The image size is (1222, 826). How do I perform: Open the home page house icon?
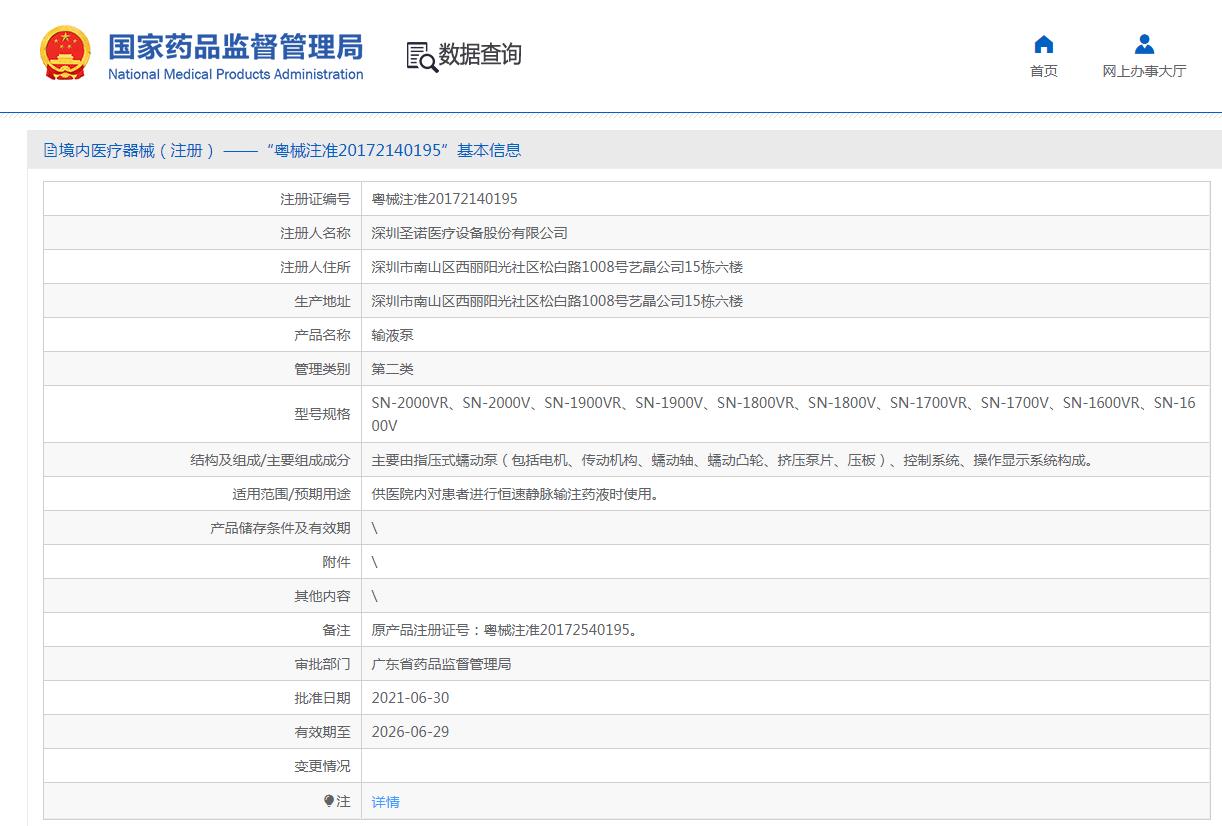pyautogui.click(x=1043, y=44)
